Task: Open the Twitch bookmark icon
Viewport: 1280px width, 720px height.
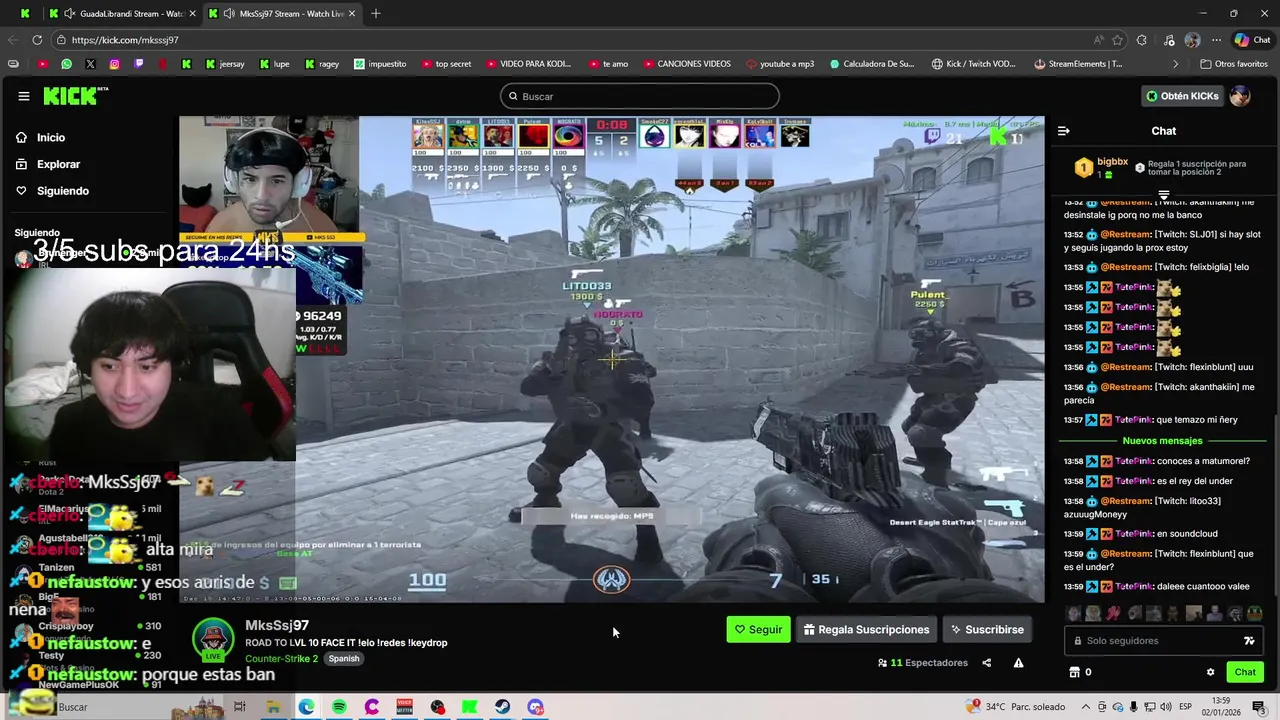Action: [138, 64]
